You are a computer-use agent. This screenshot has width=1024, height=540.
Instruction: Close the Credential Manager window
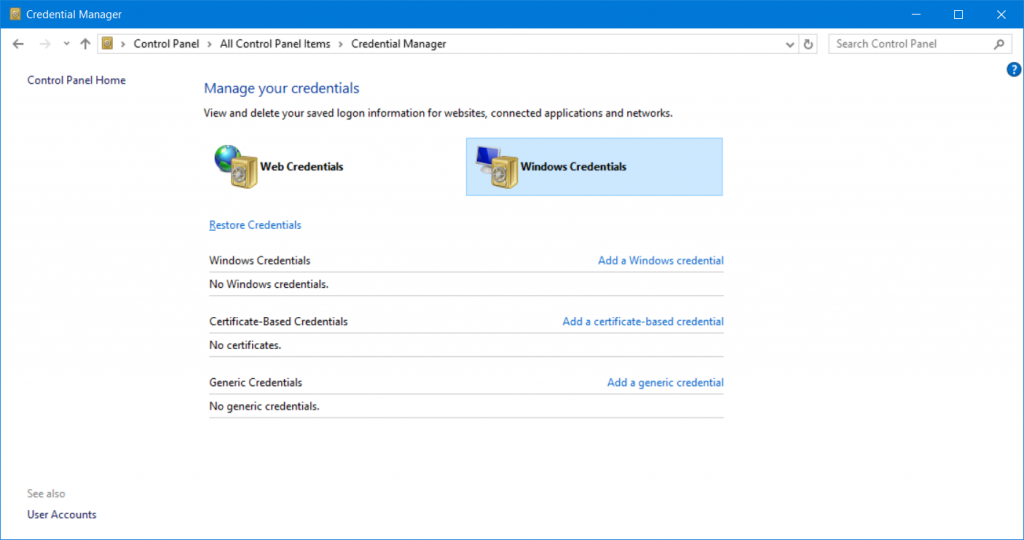[1001, 14]
